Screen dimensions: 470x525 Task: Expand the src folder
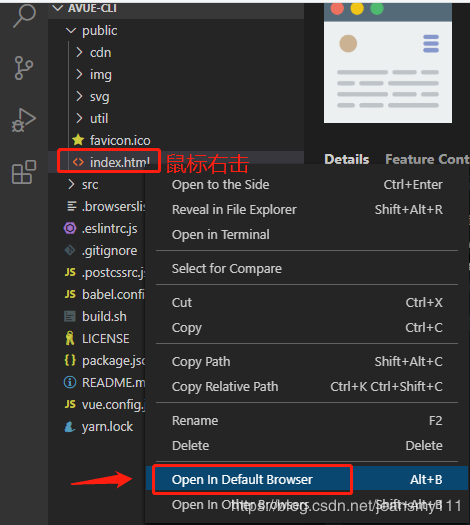tap(71, 184)
